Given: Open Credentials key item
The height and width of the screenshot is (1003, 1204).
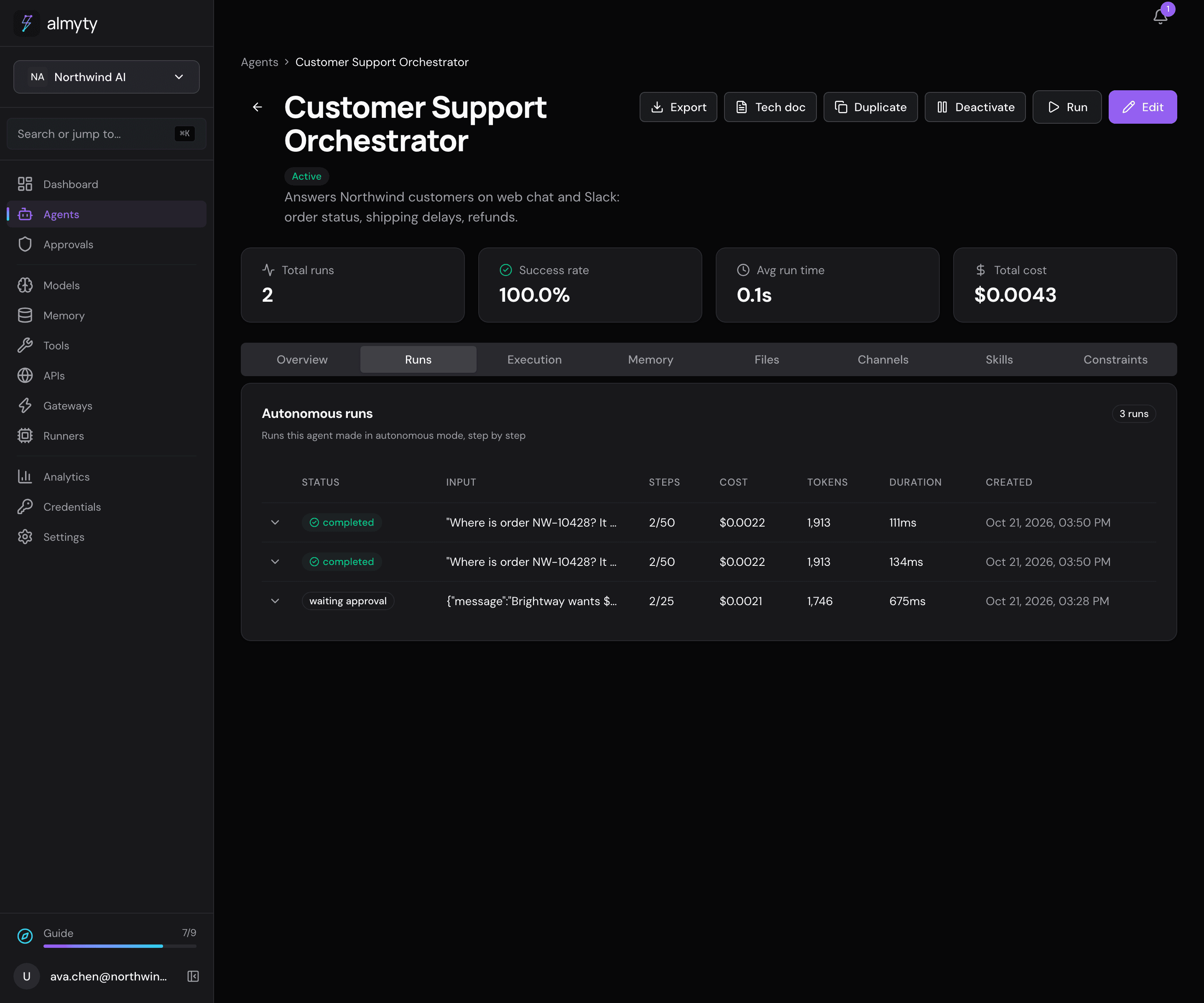Looking at the screenshot, I should click(106, 507).
